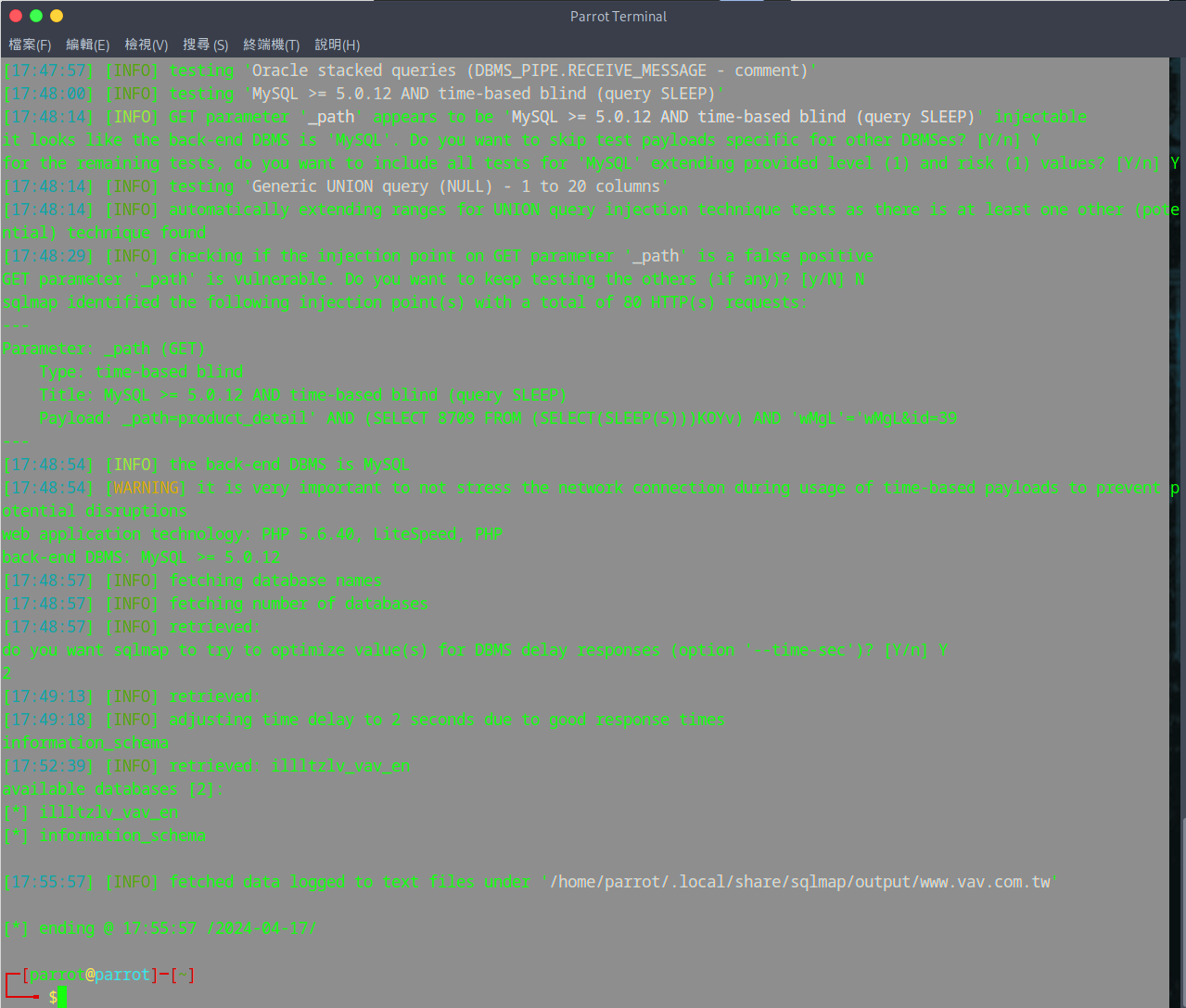Click the red close window button
This screenshot has height=1008, width=1186.
coord(15,16)
